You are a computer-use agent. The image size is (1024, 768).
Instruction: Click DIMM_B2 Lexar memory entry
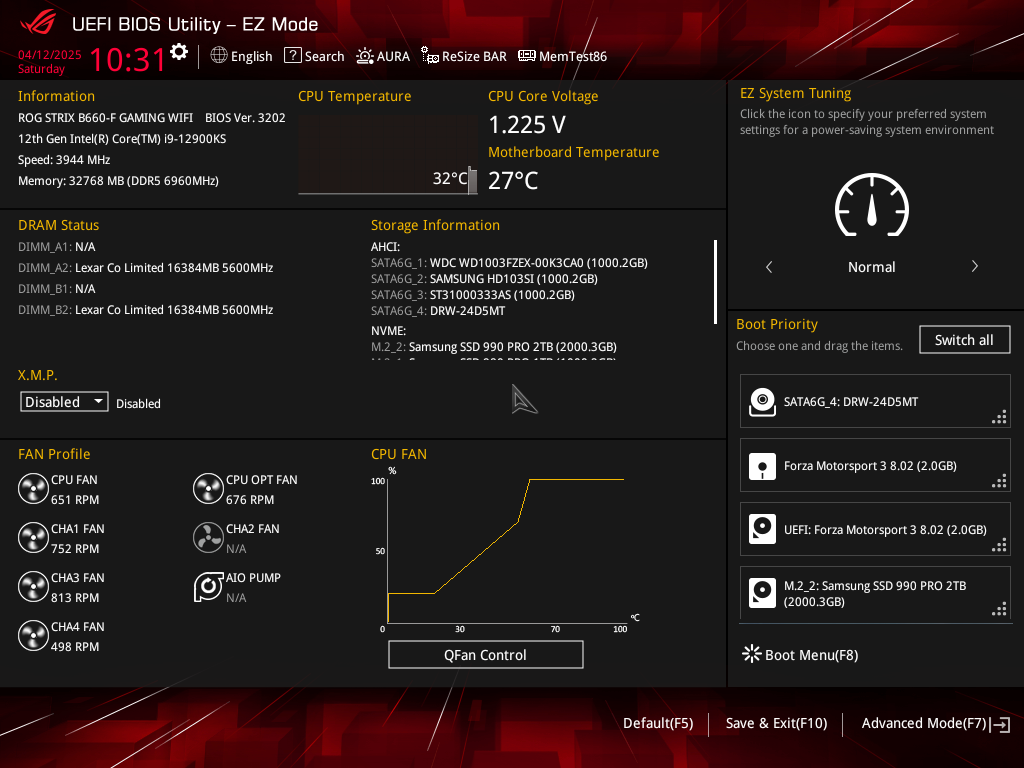[x=146, y=310]
